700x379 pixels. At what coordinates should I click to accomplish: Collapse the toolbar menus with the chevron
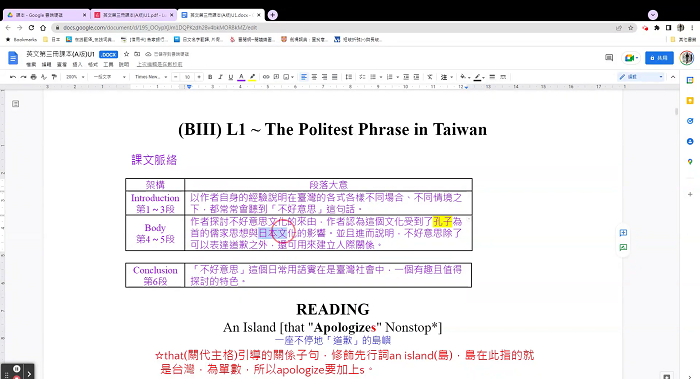[673, 77]
